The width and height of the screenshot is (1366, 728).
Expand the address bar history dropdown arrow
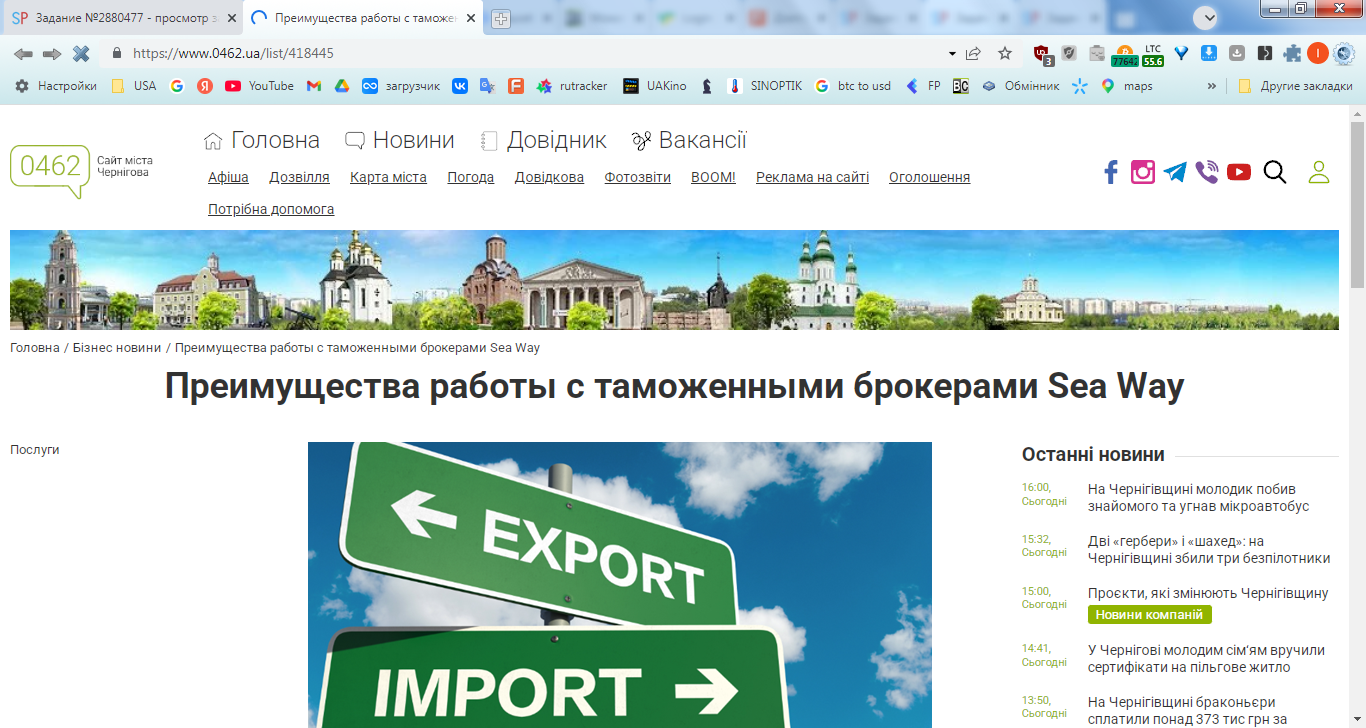[952, 54]
